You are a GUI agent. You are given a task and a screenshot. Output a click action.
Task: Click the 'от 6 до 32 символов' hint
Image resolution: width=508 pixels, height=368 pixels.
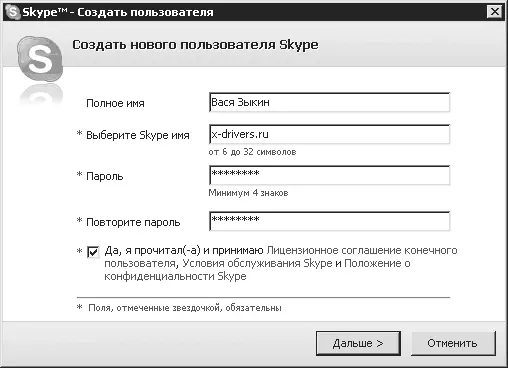[252, 152]
